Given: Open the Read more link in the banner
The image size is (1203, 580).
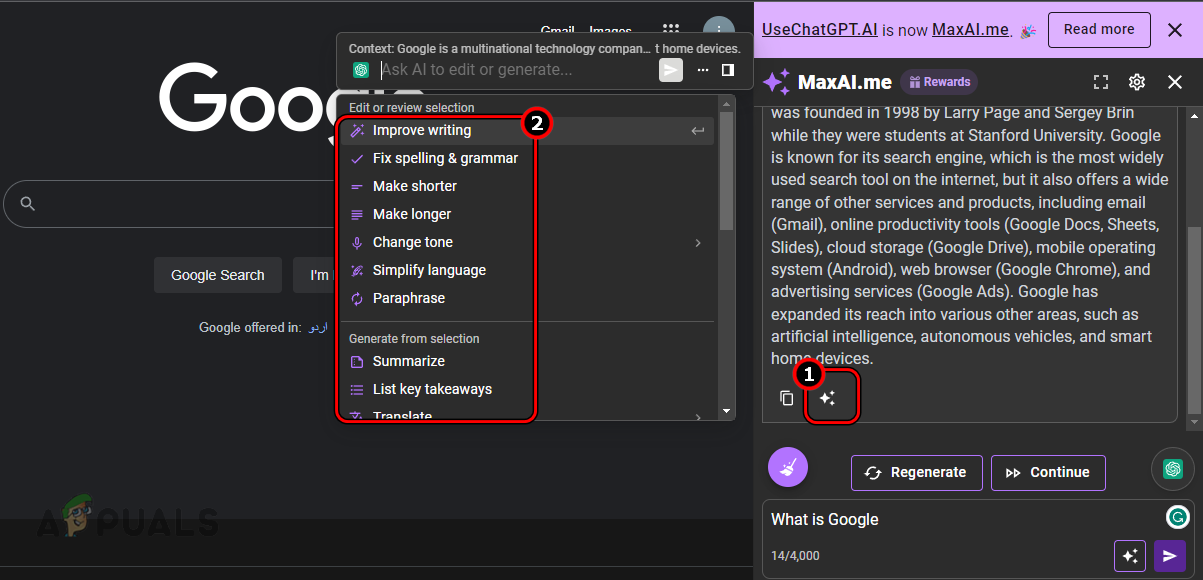Looking at the screenshot, I should pos(1098,29).
